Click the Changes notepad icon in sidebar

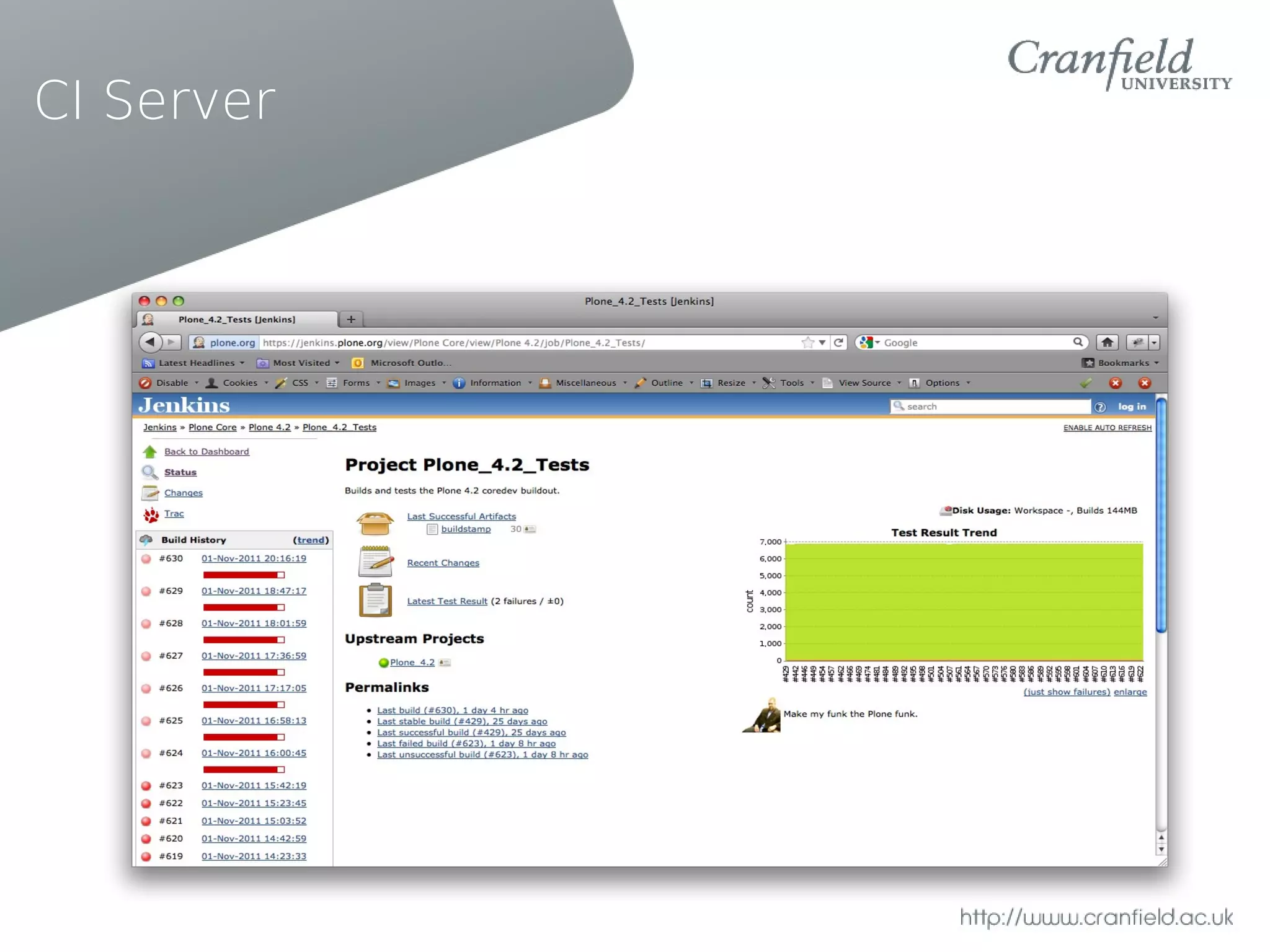[150, 493]
